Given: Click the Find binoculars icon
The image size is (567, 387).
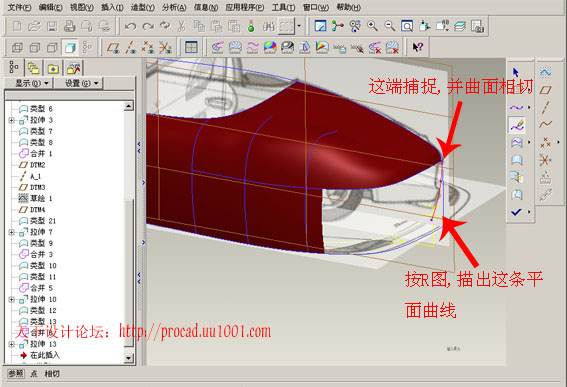Looking at the screenshot, I should (269, 26).
